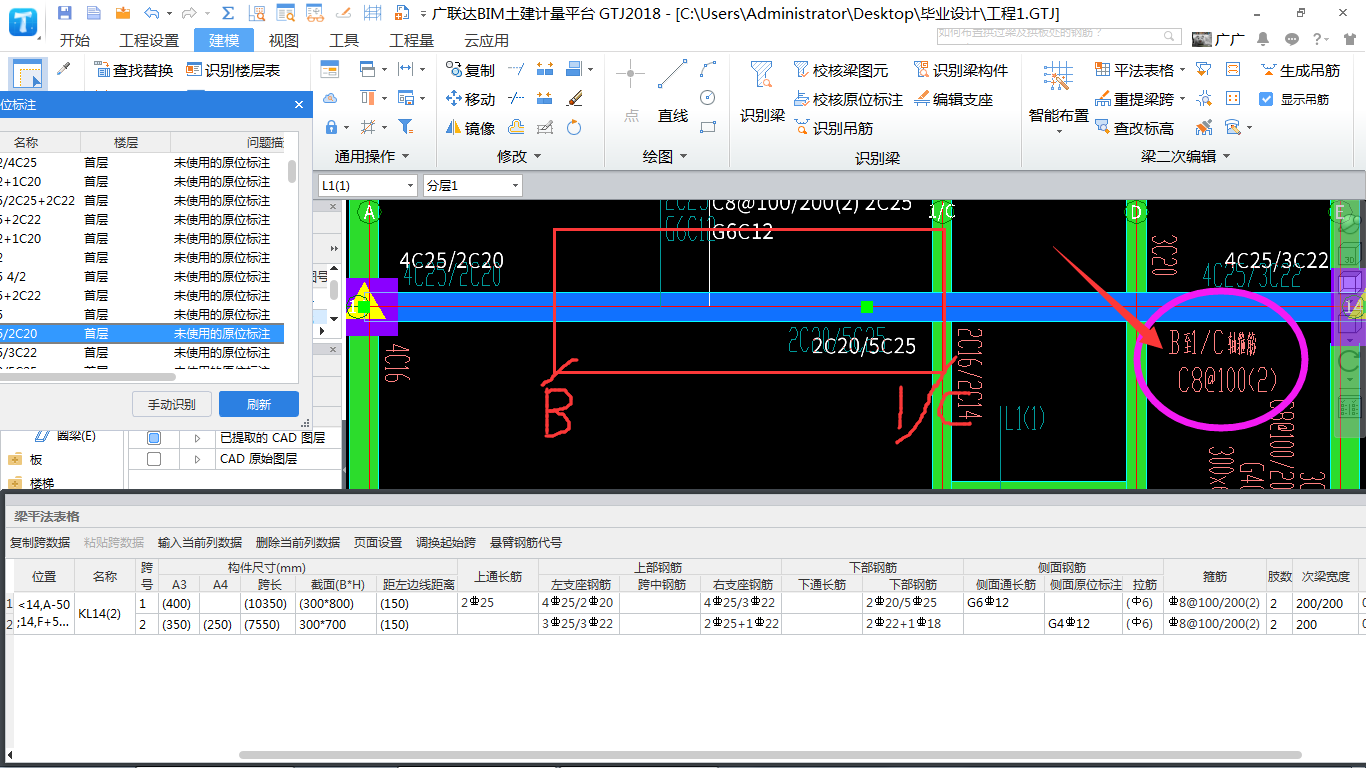This screenshot has width=1366, height=768.
Task: Click the 查找替换 button
Action: point(133,70)
